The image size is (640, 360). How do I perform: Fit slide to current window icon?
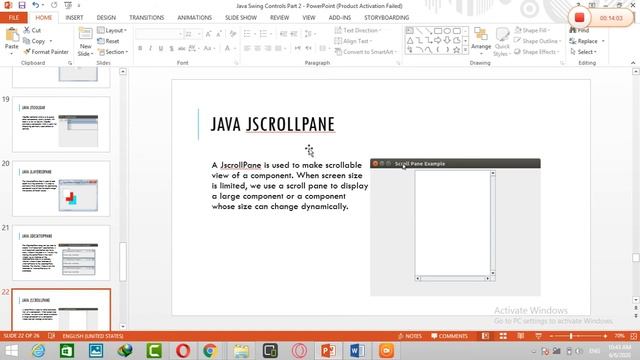pyautogui.click(x=633, y=336)
